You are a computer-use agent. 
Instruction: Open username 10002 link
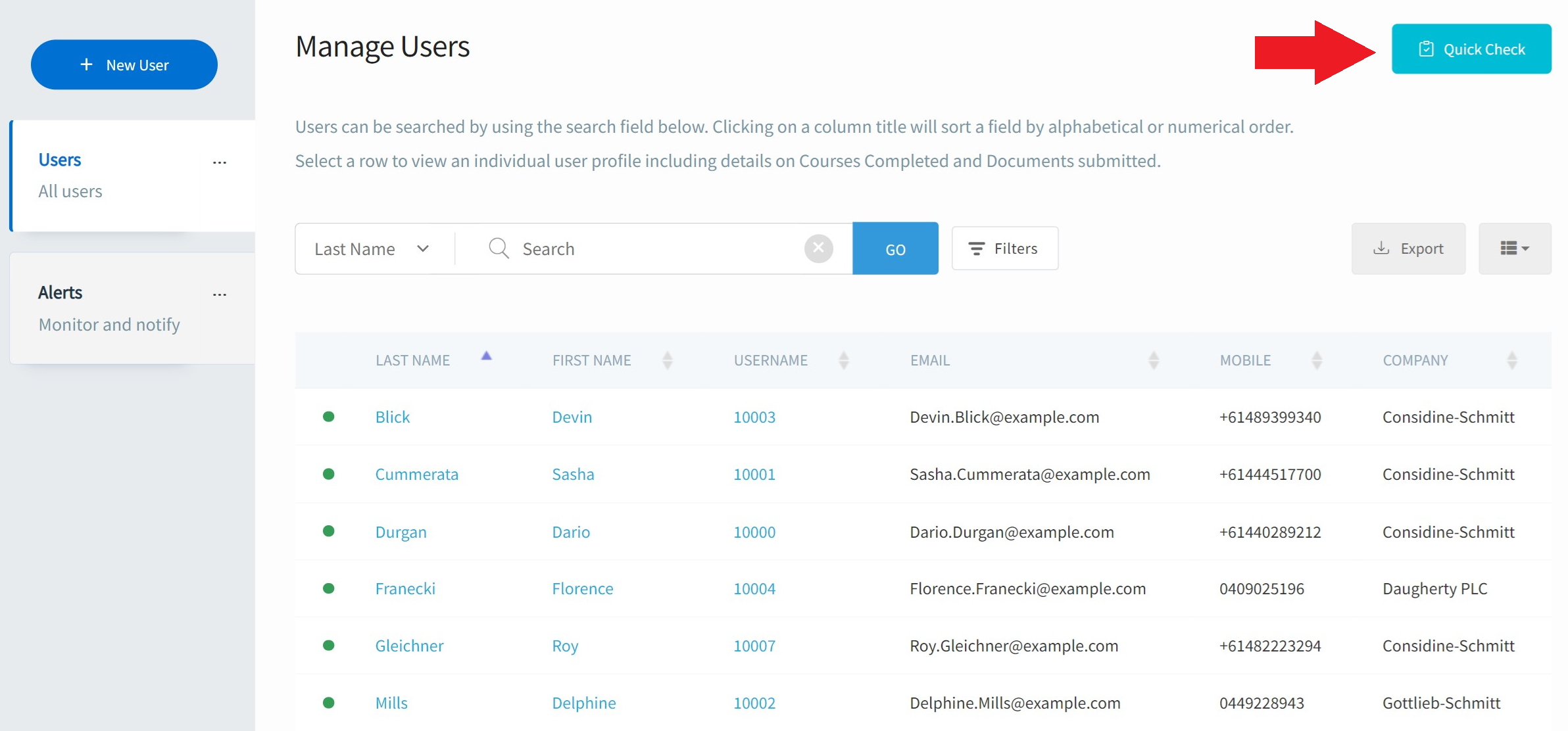pos(754,703)
